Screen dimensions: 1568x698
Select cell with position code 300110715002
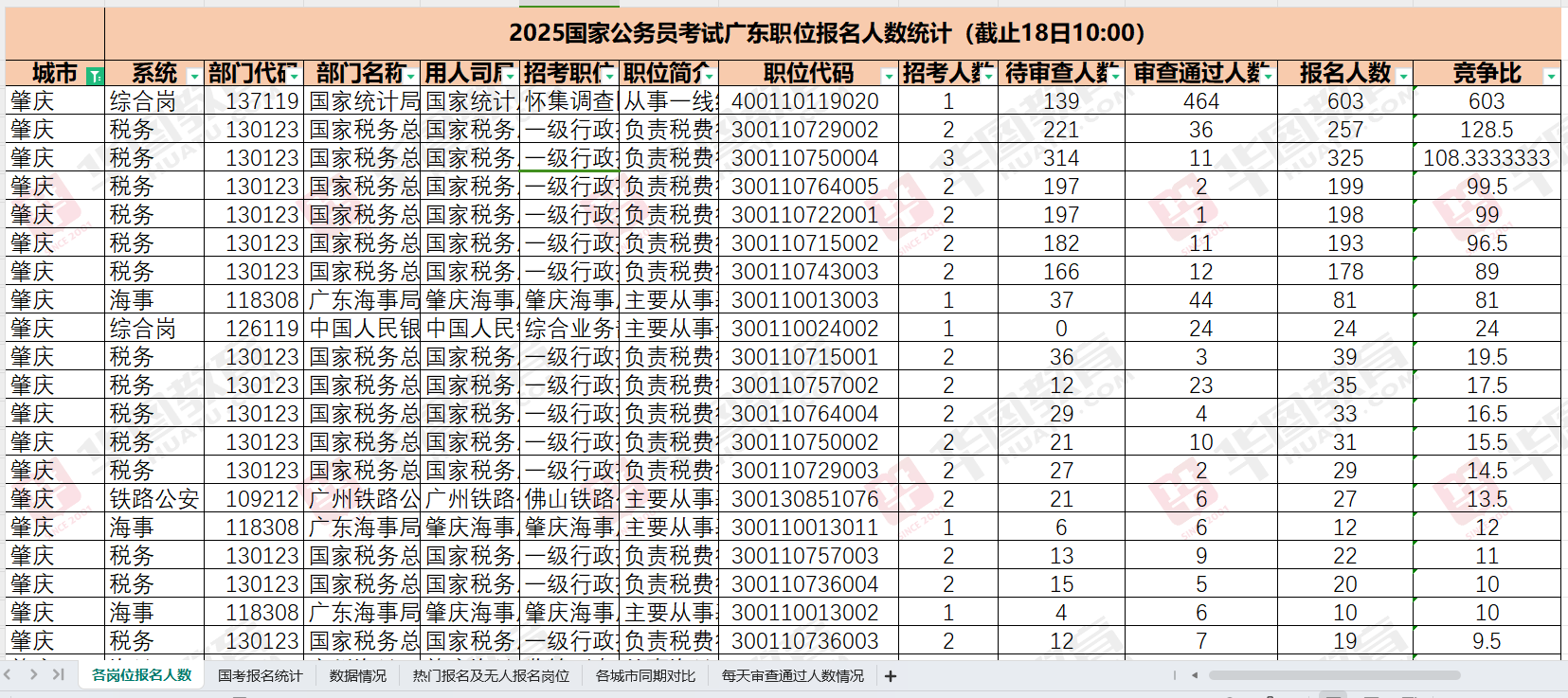point(808,243)
